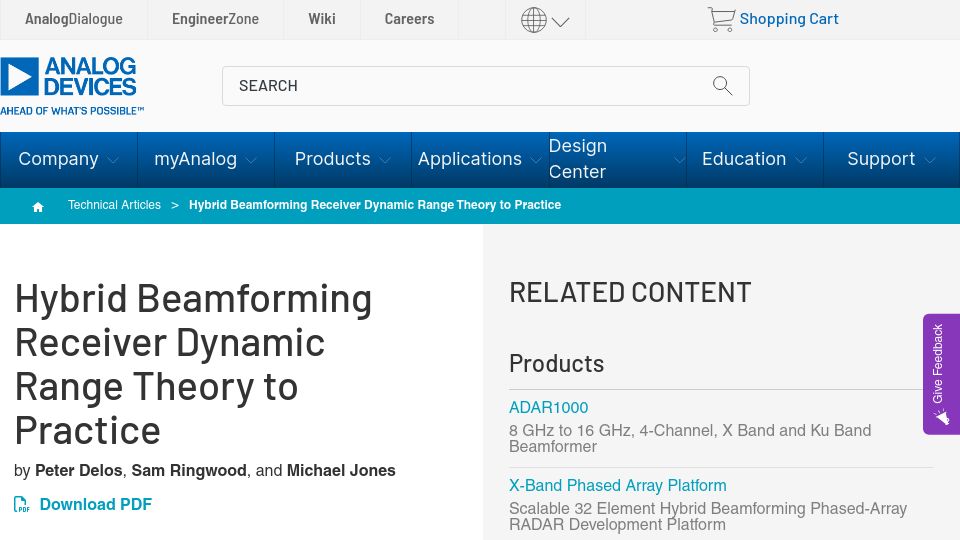Viewport: 960px width, 540px height.
Task: Click the current article breadcrumb title
Action: [375, 205]
